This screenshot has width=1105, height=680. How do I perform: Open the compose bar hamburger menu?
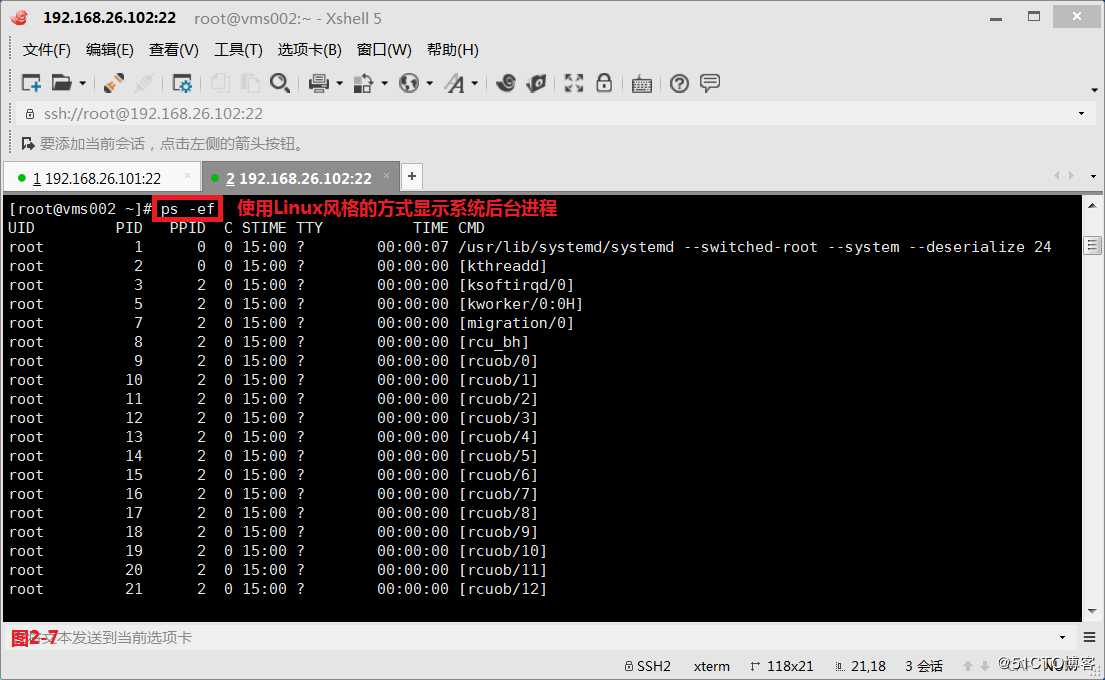click(x=1089, y=637)
